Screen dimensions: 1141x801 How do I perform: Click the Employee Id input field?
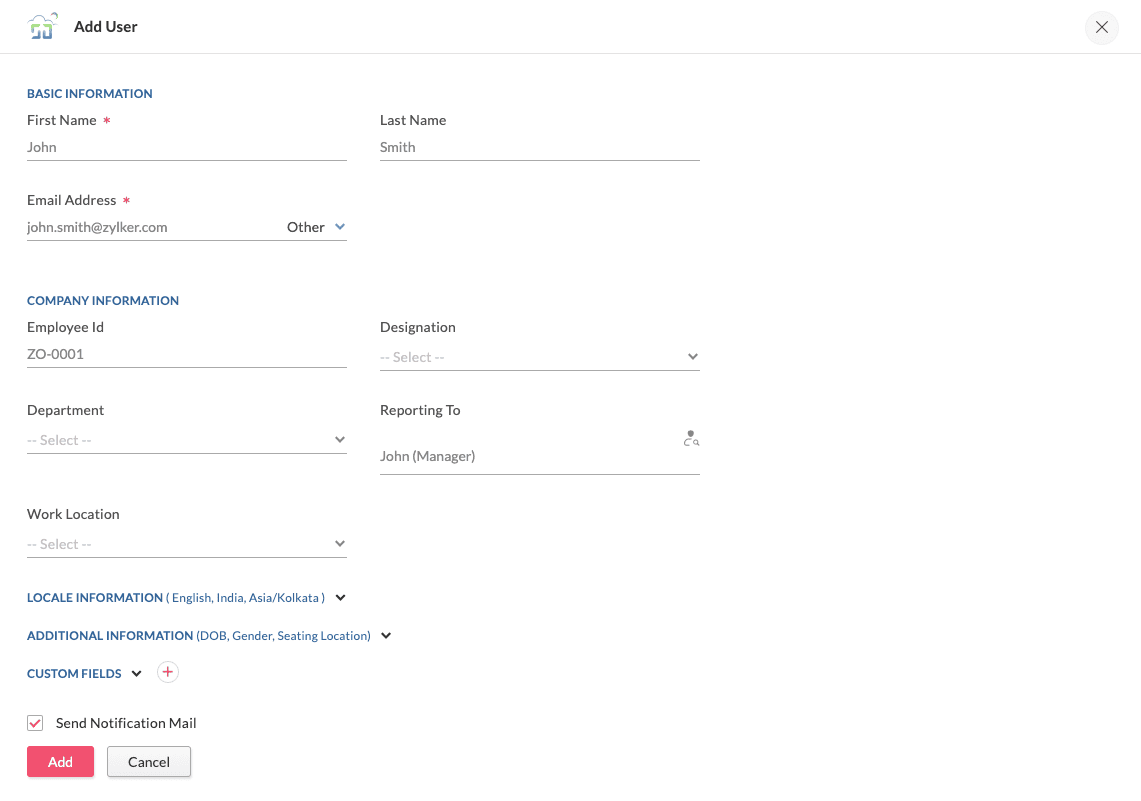pos(186,354)
